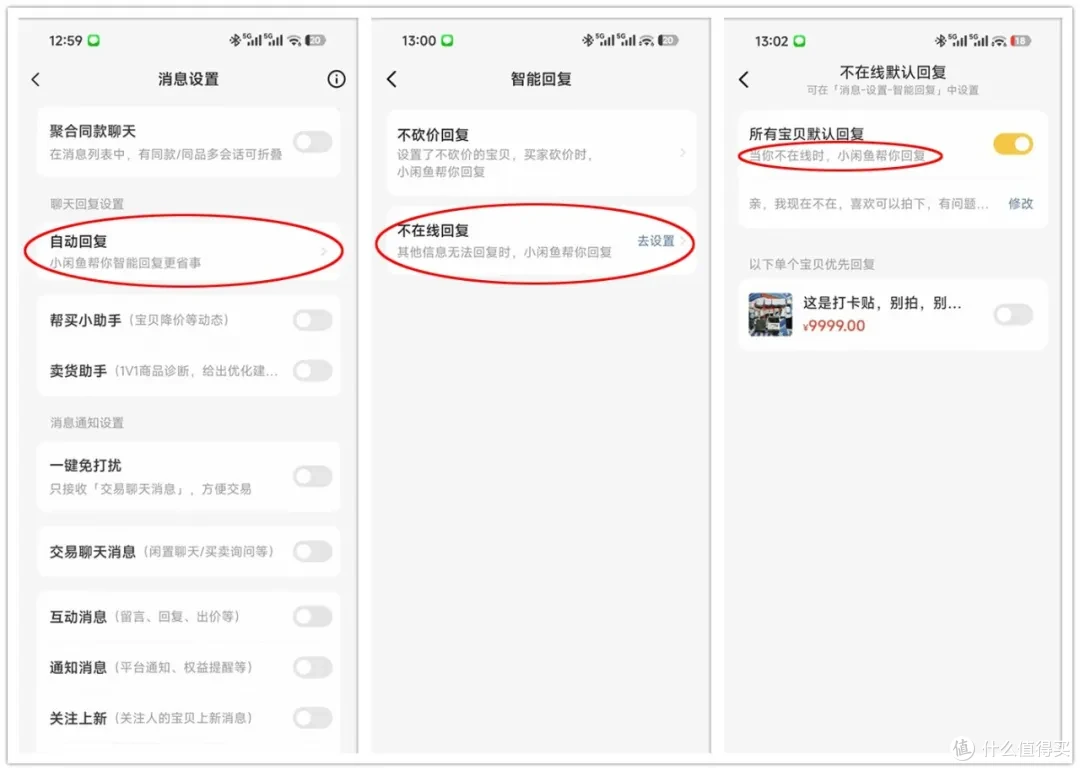Open the 自动回复 row chevron

(324, 251)
